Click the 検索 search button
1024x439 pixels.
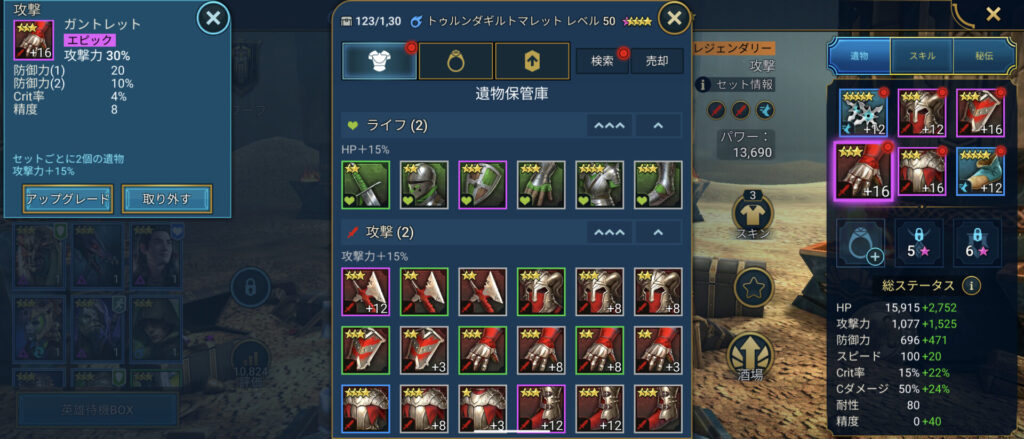click(x=602, y=61)
